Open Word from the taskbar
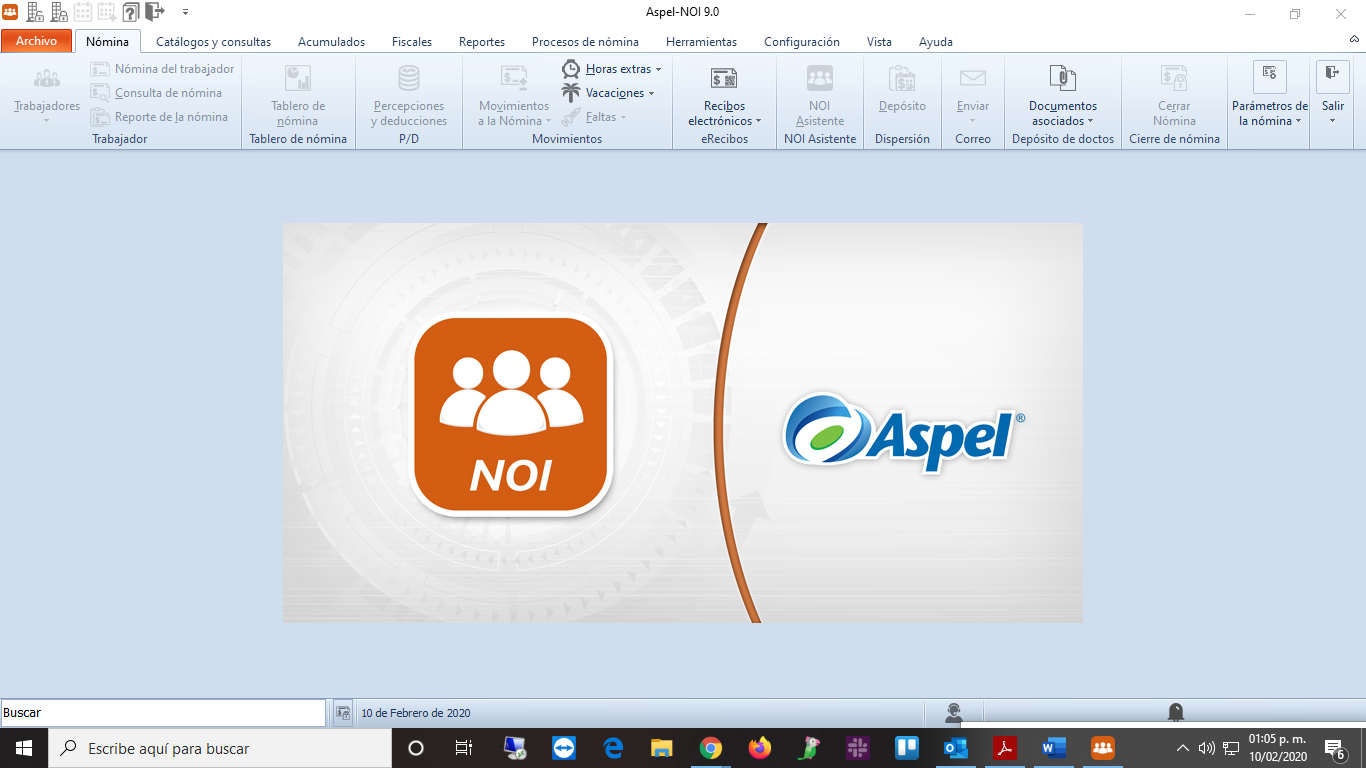Image resolution: width=1366 pixels, height=768 pixels. pos(1054,748)
